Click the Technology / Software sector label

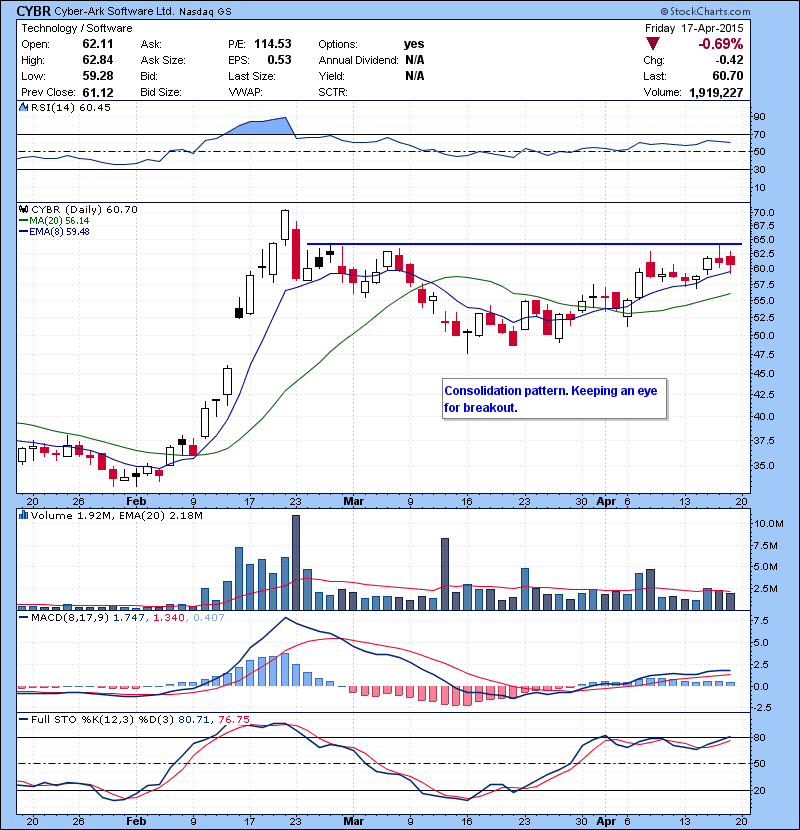point(77,28)
